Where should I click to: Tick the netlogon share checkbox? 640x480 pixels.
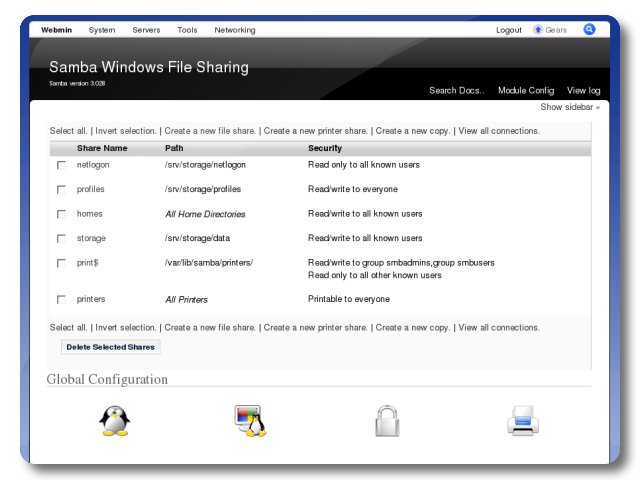(61, 165)
